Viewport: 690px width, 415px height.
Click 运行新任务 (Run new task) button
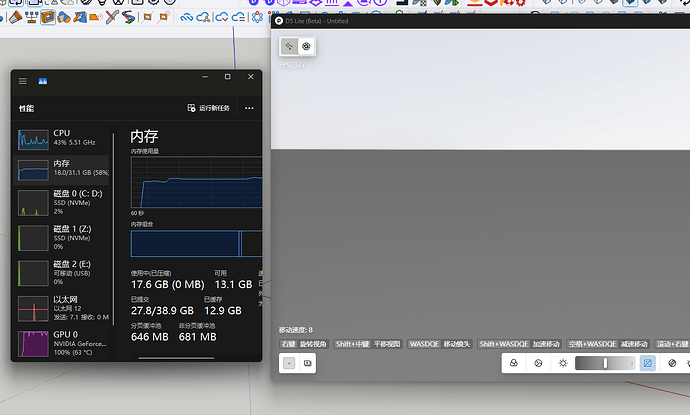(x=210, y=108)
